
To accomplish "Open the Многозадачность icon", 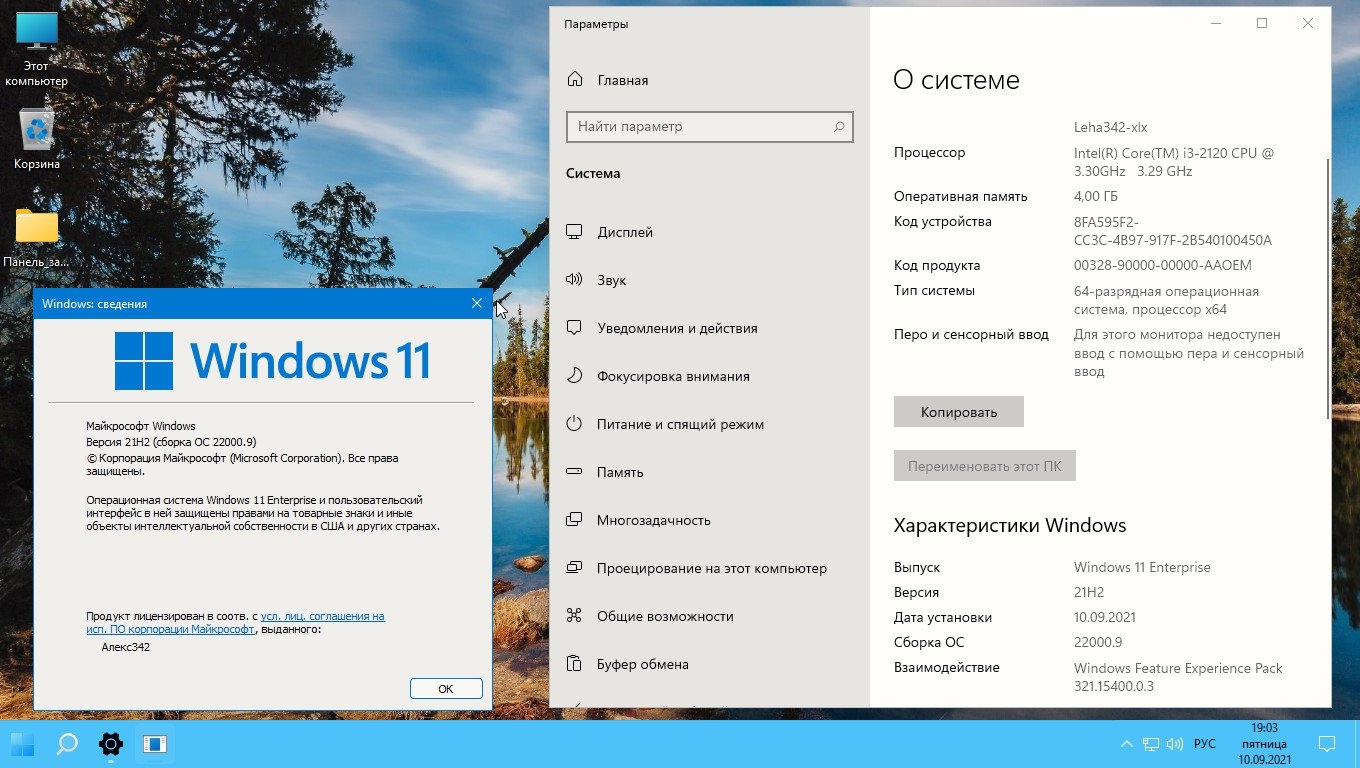I will pos(574,520).
